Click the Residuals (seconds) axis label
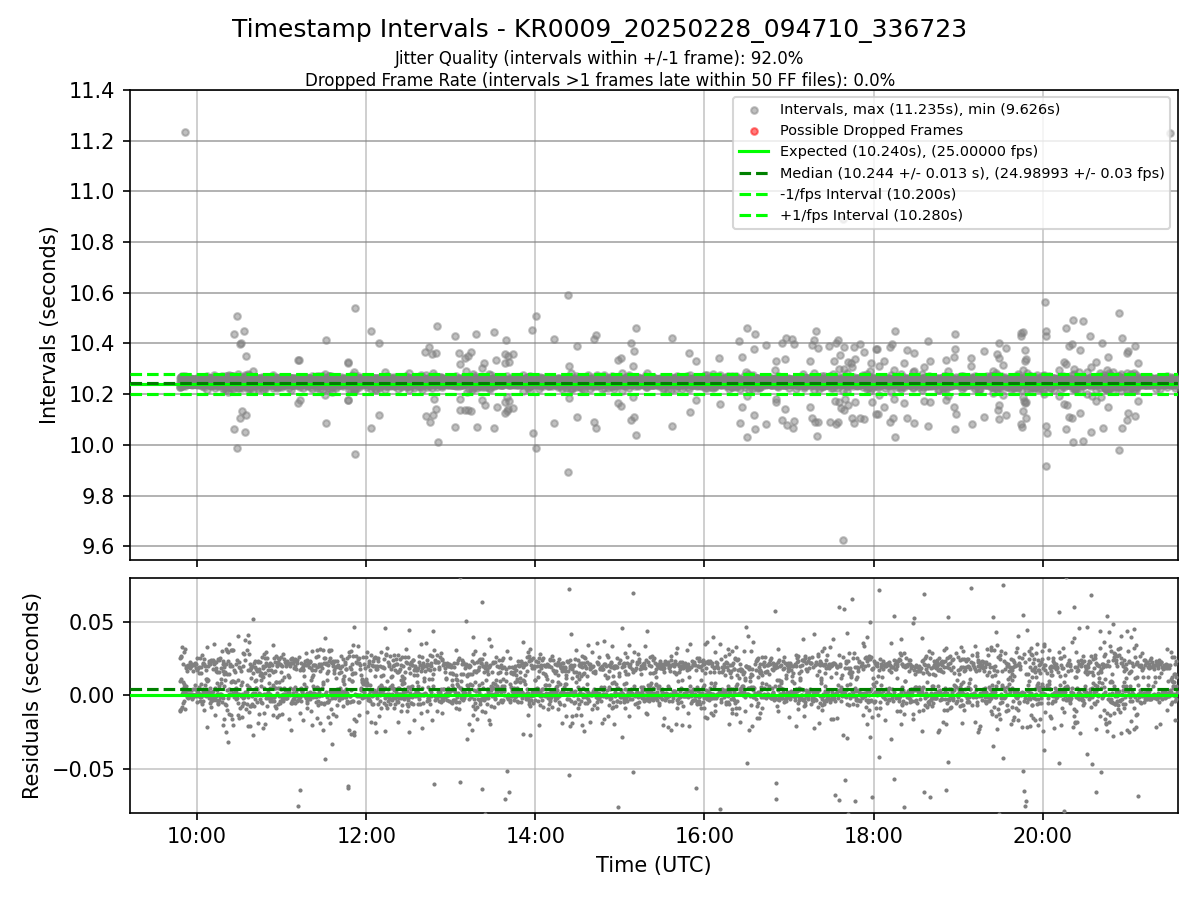 point(31,696)
